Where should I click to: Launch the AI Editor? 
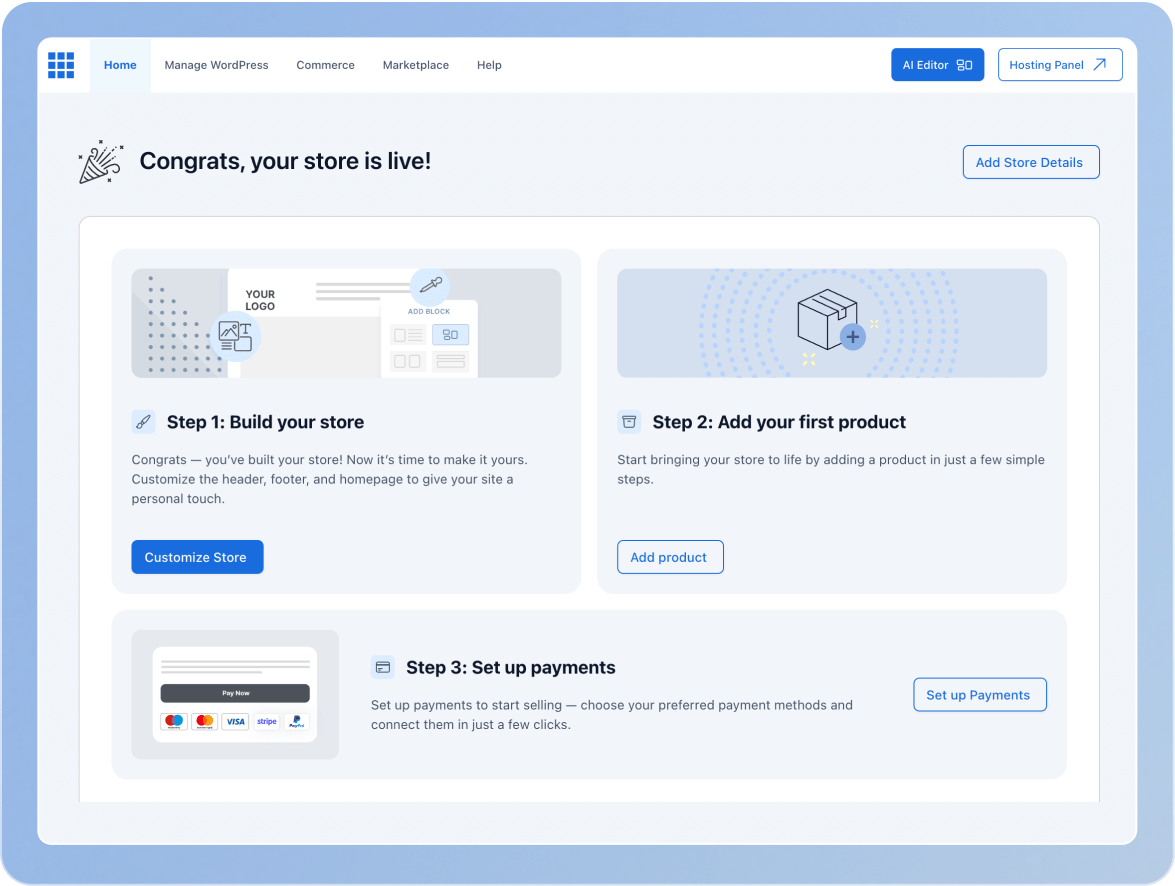pos(937,65)
